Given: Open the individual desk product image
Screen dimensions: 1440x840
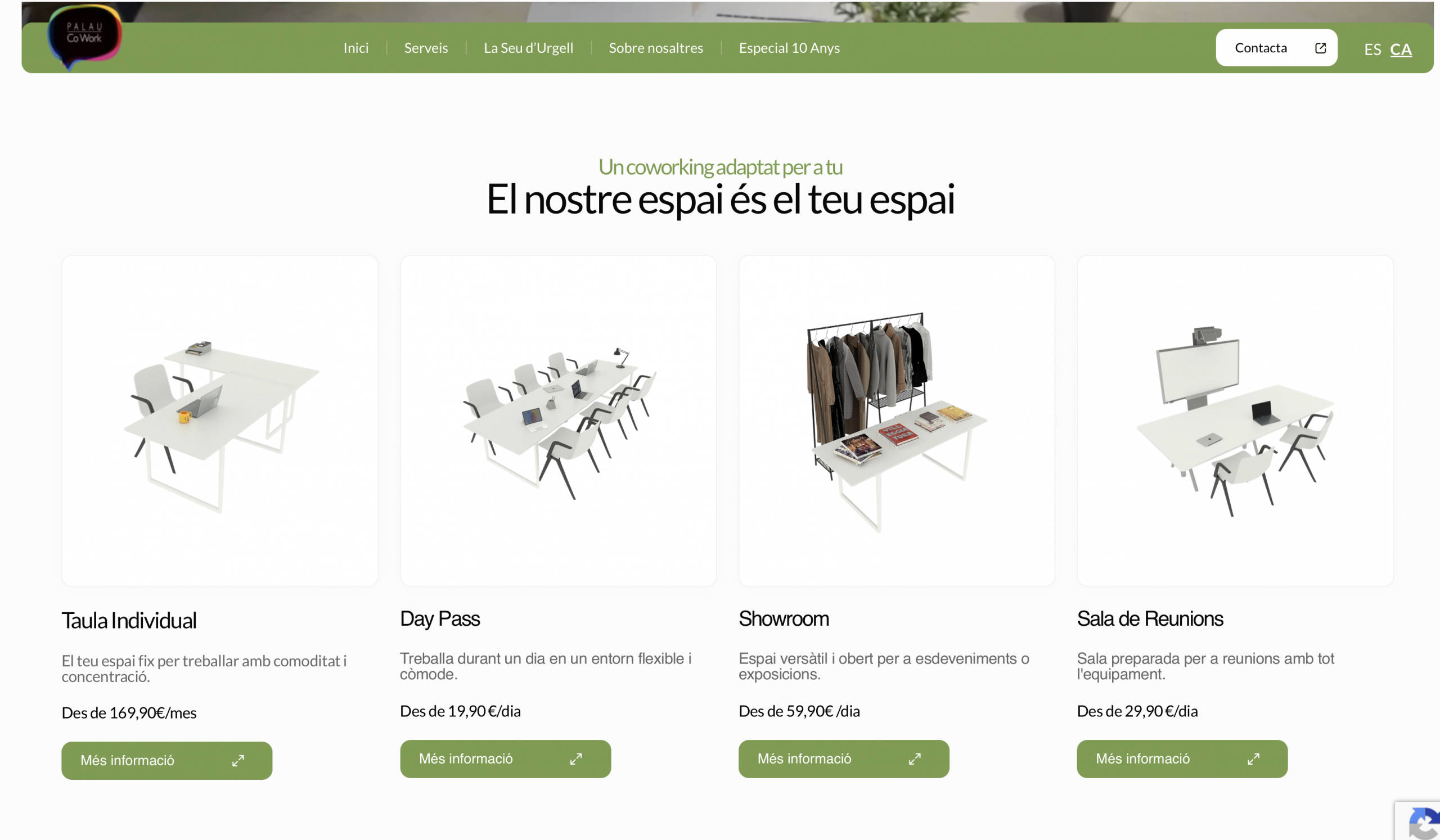Looking at the screenshot, I should [x=220, y=421].
